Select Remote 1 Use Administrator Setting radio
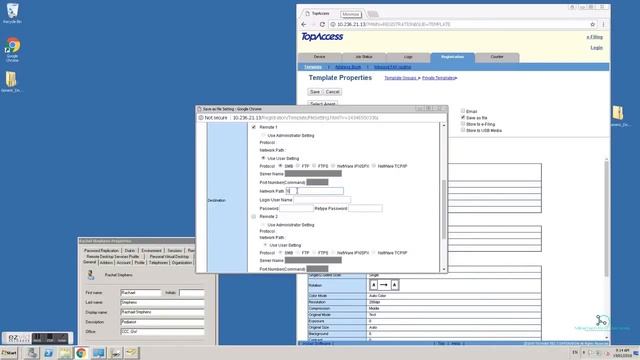Viewport: 640px width, 360px height. click(263, 135)
